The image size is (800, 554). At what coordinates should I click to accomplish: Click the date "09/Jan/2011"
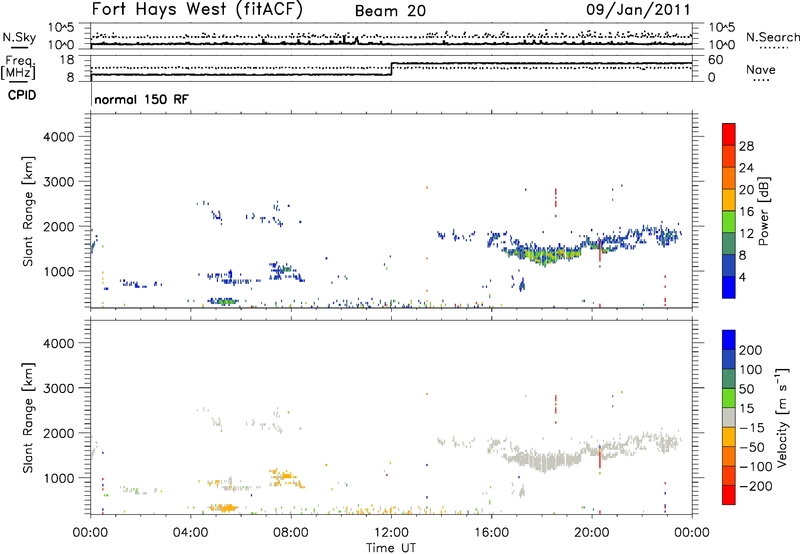click(x=638, y=9)
